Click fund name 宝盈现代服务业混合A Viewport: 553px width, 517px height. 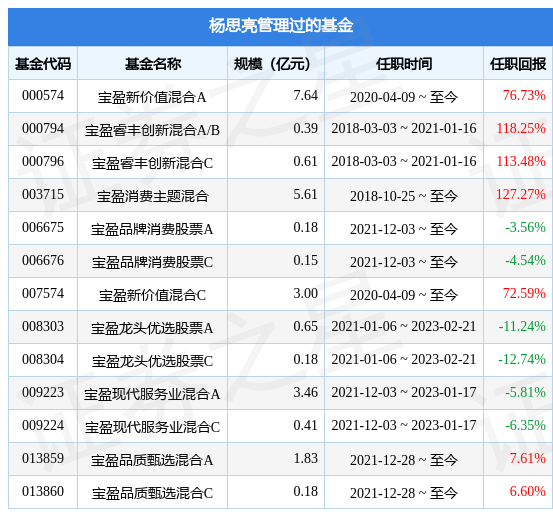[x=152, y=394]
